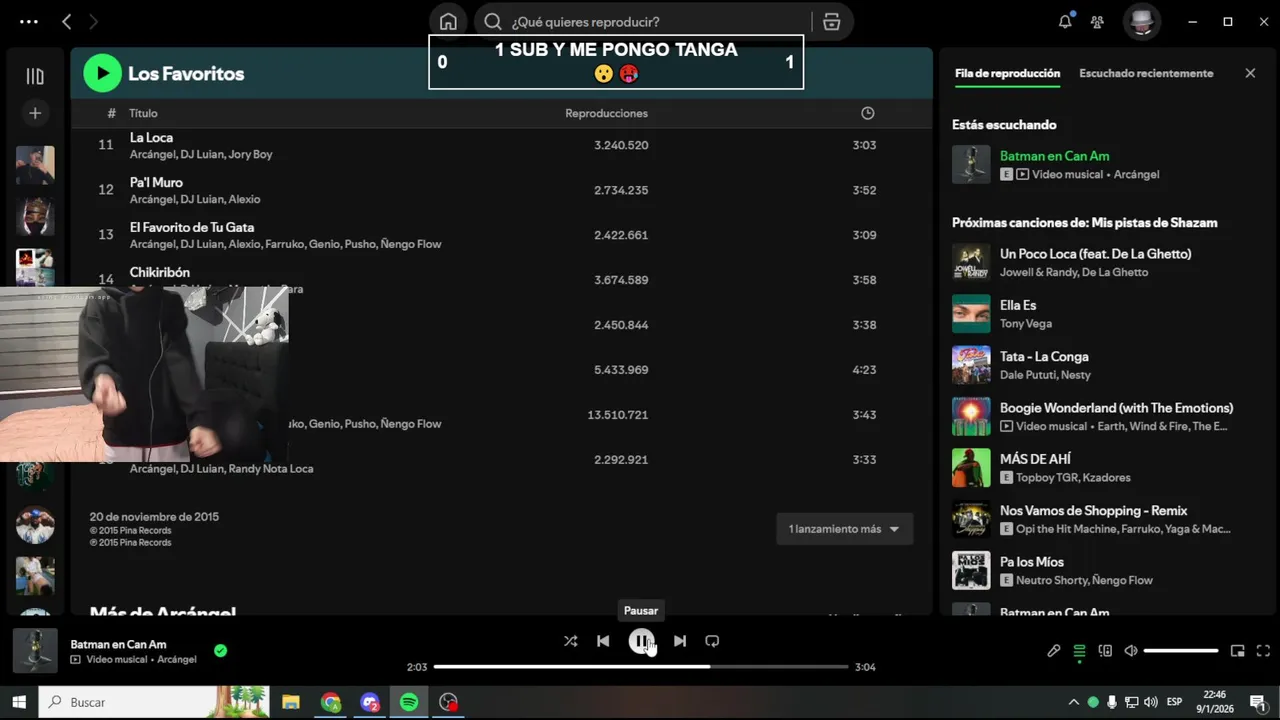Create a new playlist with plus icon
Screen dimensions: 1280x720
click(x=35, y=113)
